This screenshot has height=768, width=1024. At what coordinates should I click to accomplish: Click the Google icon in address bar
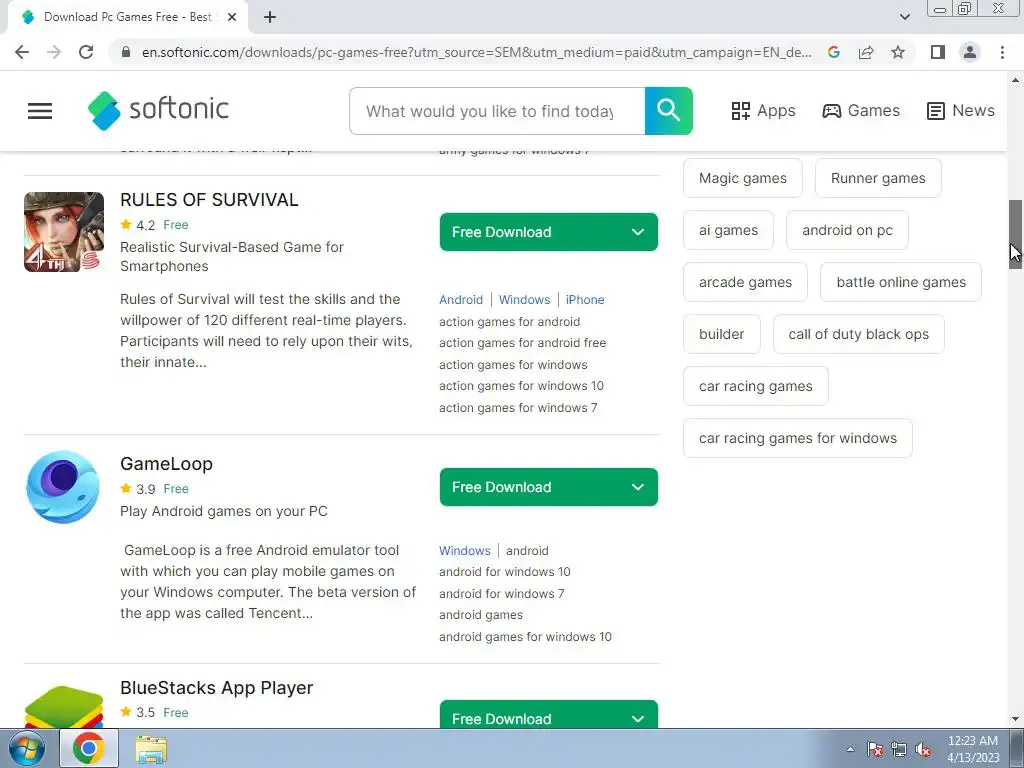click(833, 52)
